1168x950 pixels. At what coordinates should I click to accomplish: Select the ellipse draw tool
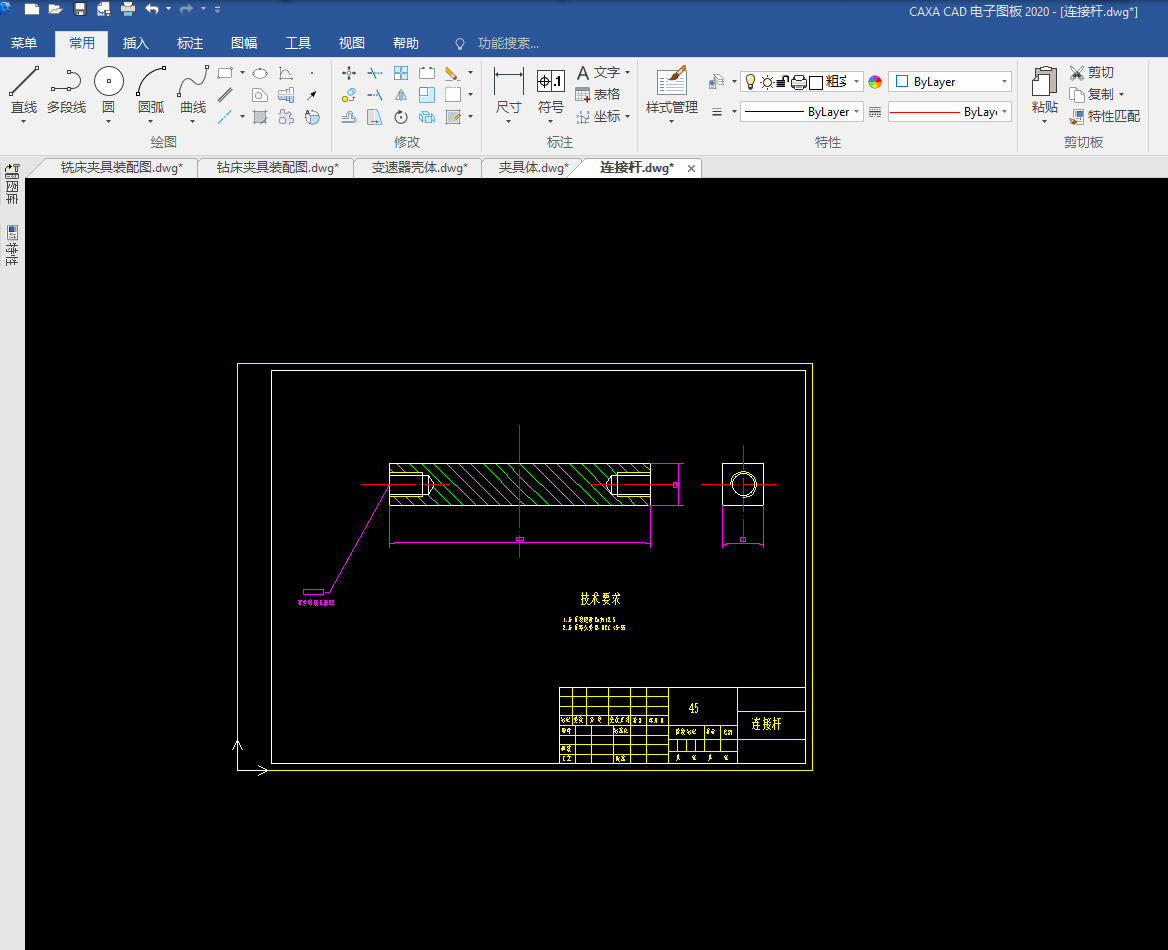259,73
